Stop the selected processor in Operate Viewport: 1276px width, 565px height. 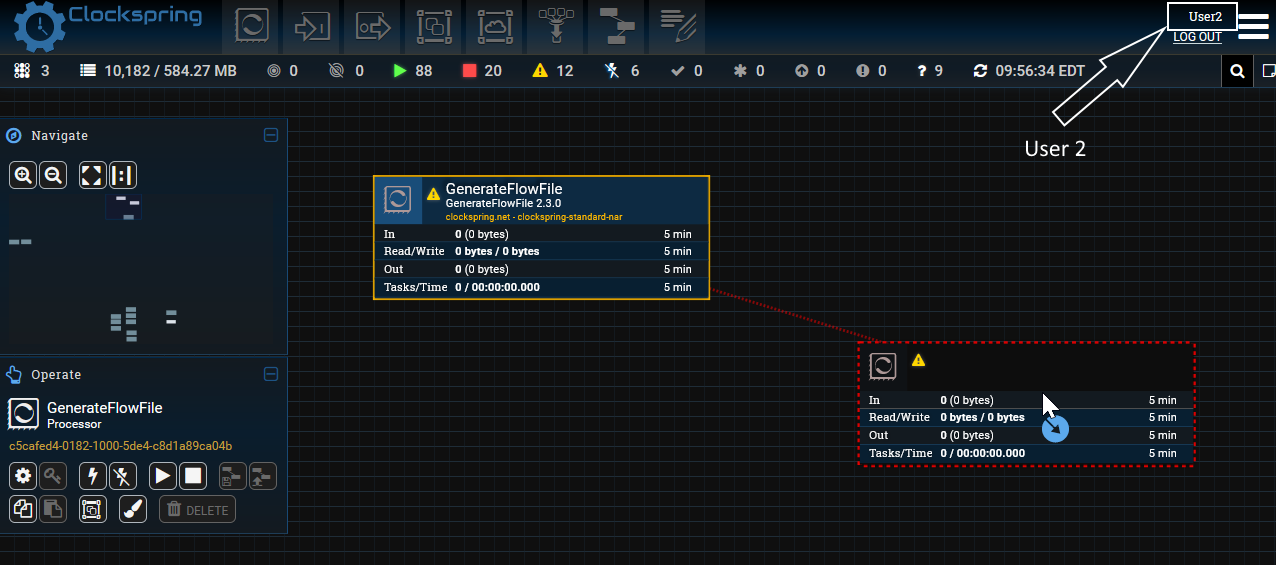point(193,476)
